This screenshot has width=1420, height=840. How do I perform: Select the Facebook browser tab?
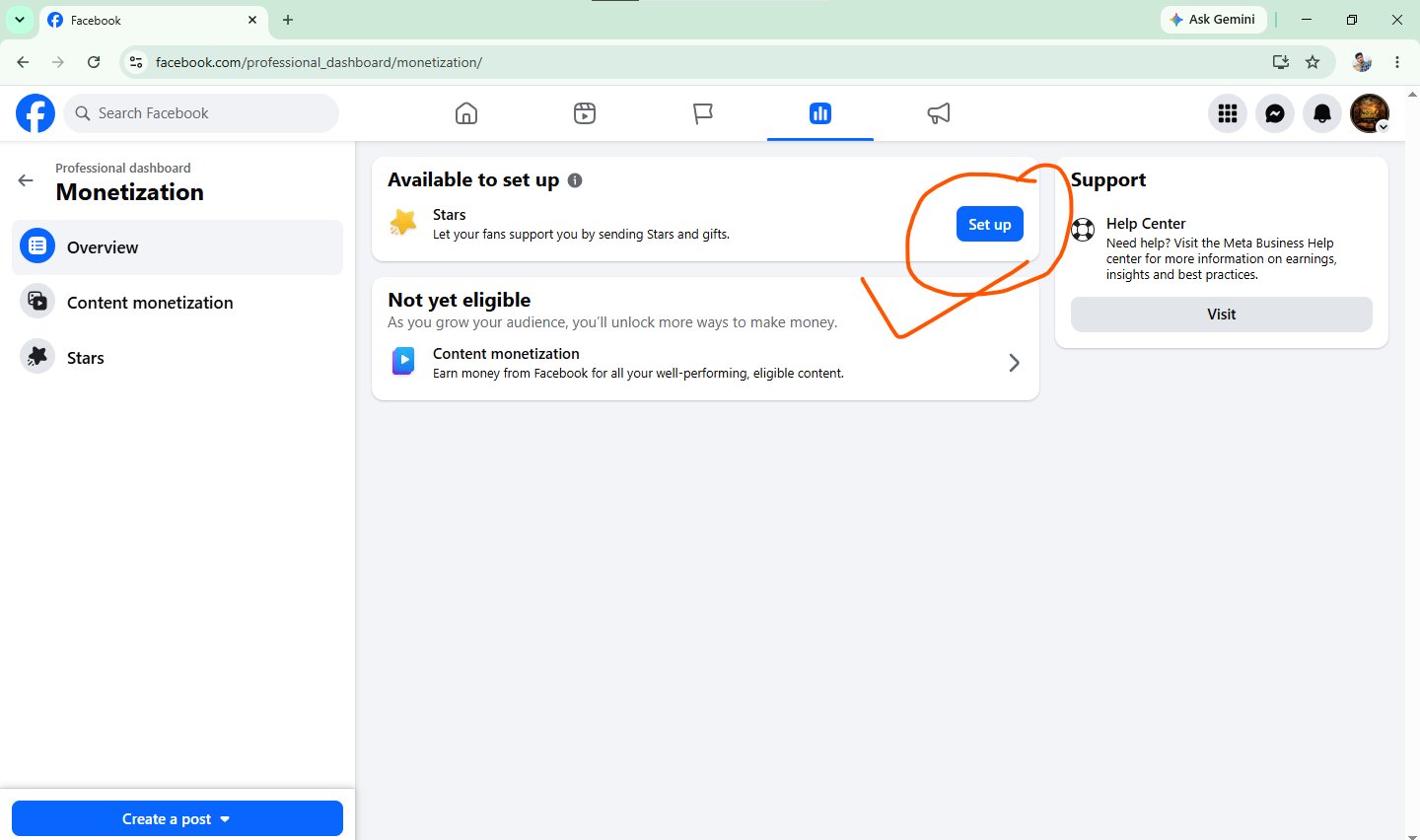153,20
